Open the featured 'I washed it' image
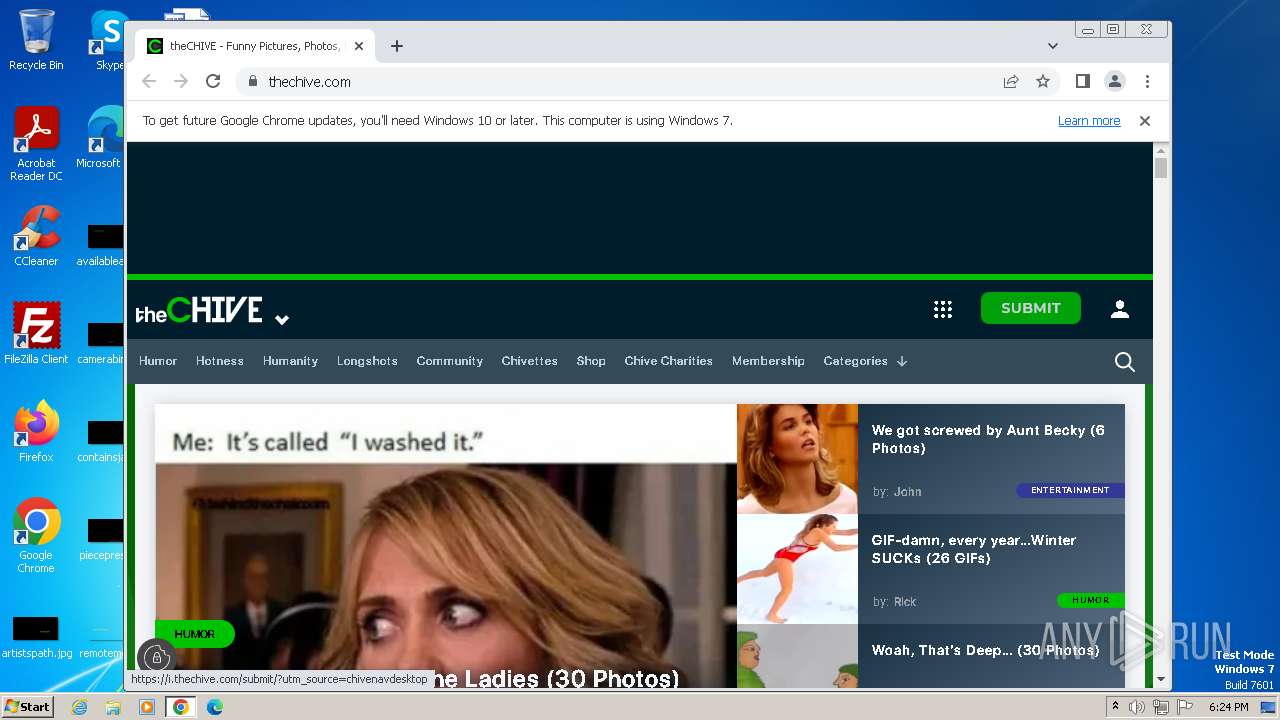This screenshot has height=720, width=1280. click(x=446, y=546)
